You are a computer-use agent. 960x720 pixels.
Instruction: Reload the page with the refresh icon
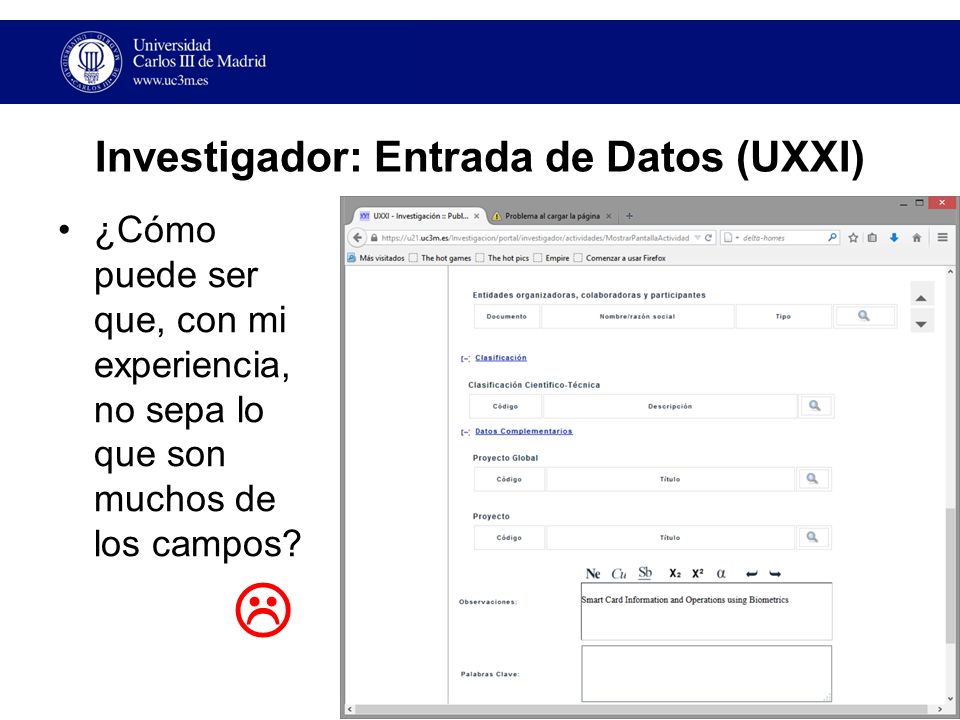coord(708,238)
